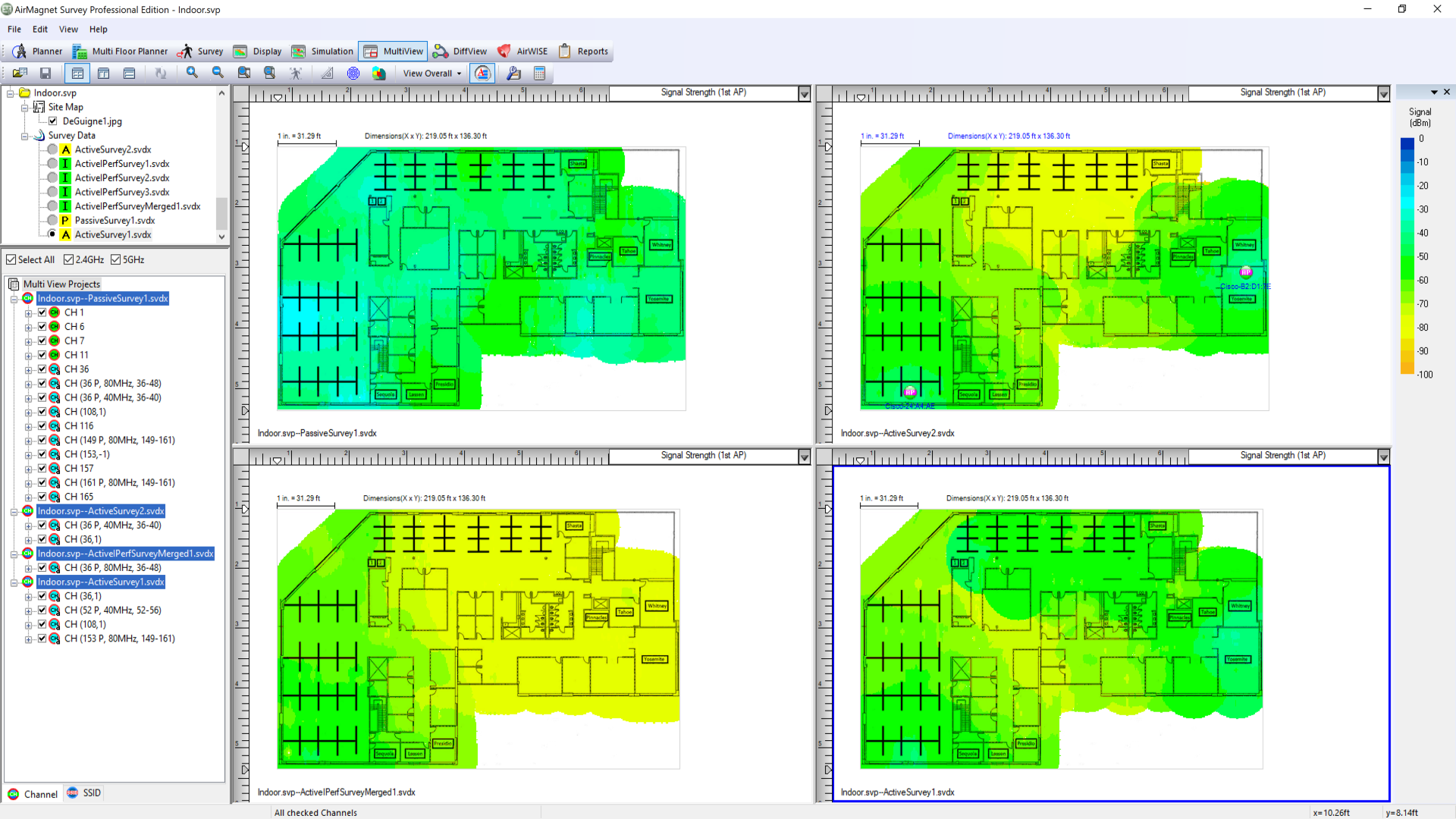Viewport: 1456px width, 819px height.
Task: Select the stacked rows layout icon
Action: [x=130, y=74]
